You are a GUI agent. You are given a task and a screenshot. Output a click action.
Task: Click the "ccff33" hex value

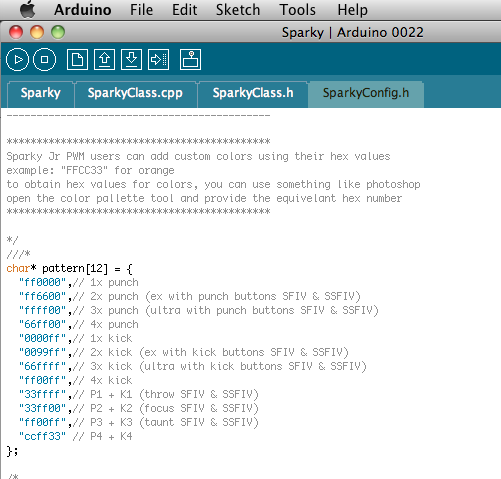pos(42,436)
